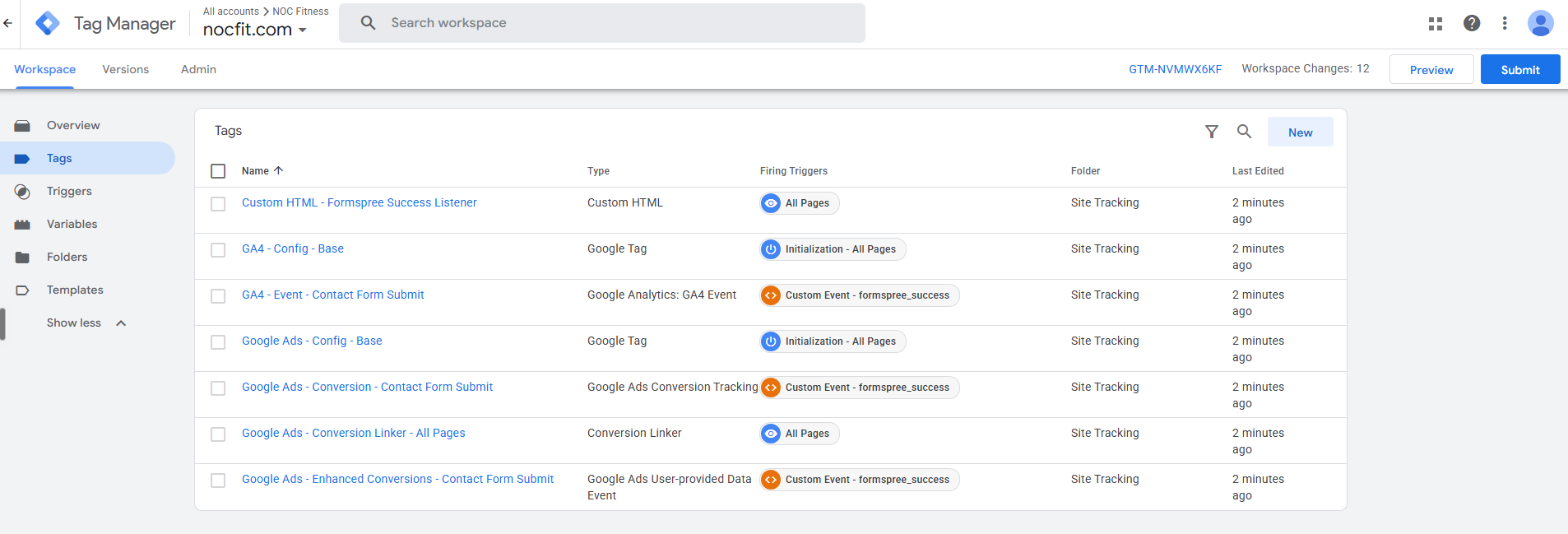Check the Conversion Linker - All Pages row
1568x534 pixels.
click(x=218, y=434)
